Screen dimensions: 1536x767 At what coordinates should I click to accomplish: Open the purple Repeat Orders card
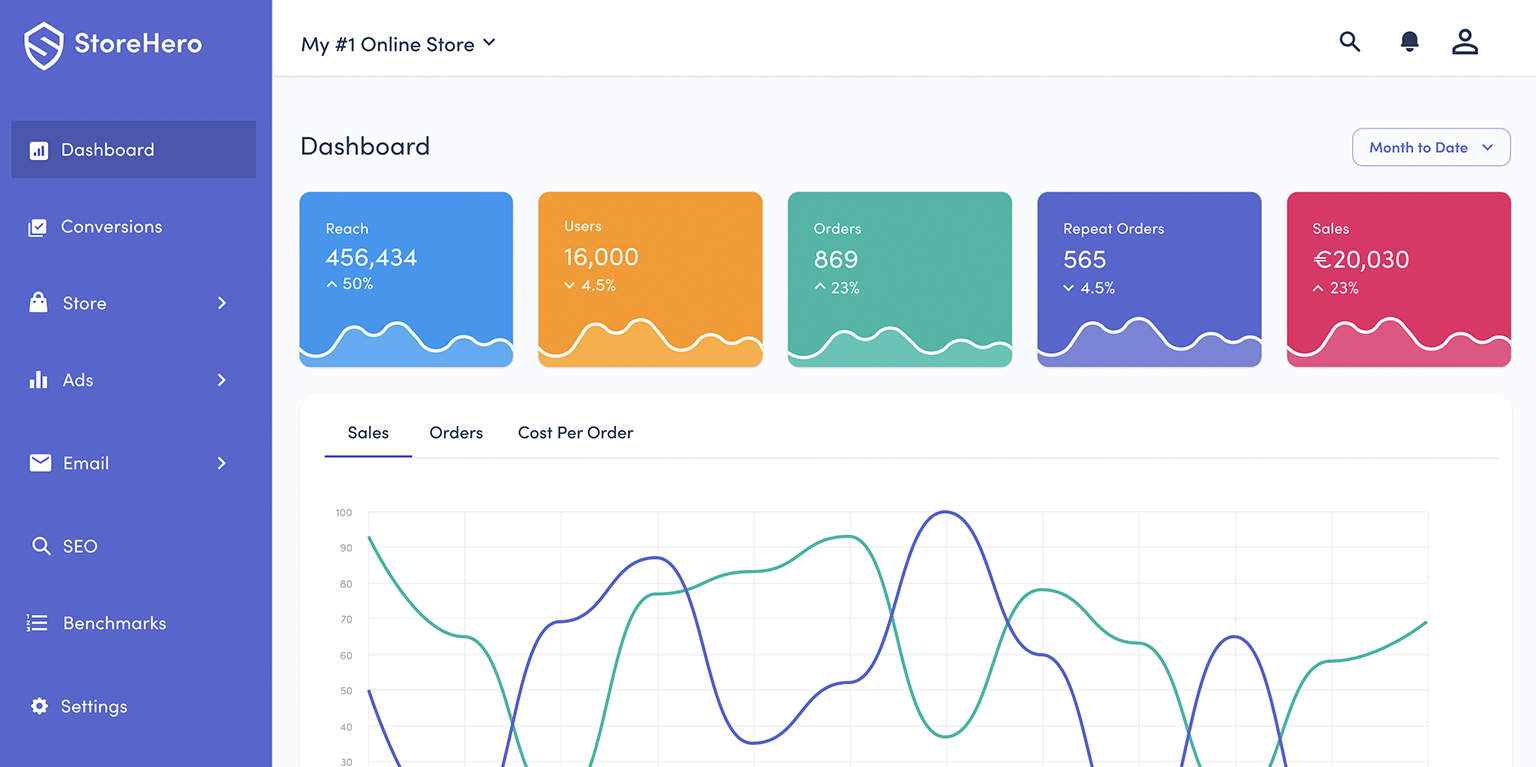pos(1149,279)
